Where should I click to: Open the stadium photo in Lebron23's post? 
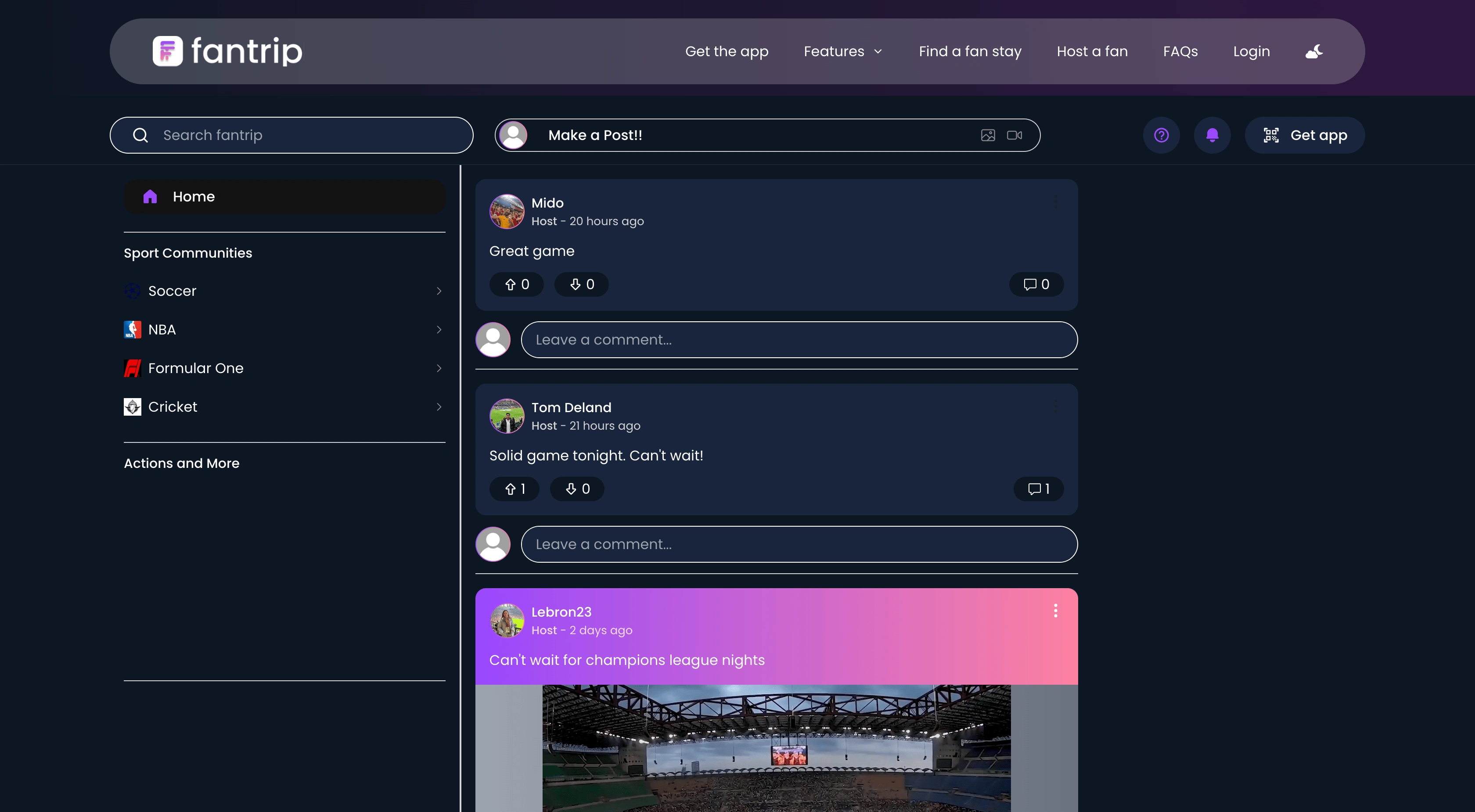pos(777,748)
